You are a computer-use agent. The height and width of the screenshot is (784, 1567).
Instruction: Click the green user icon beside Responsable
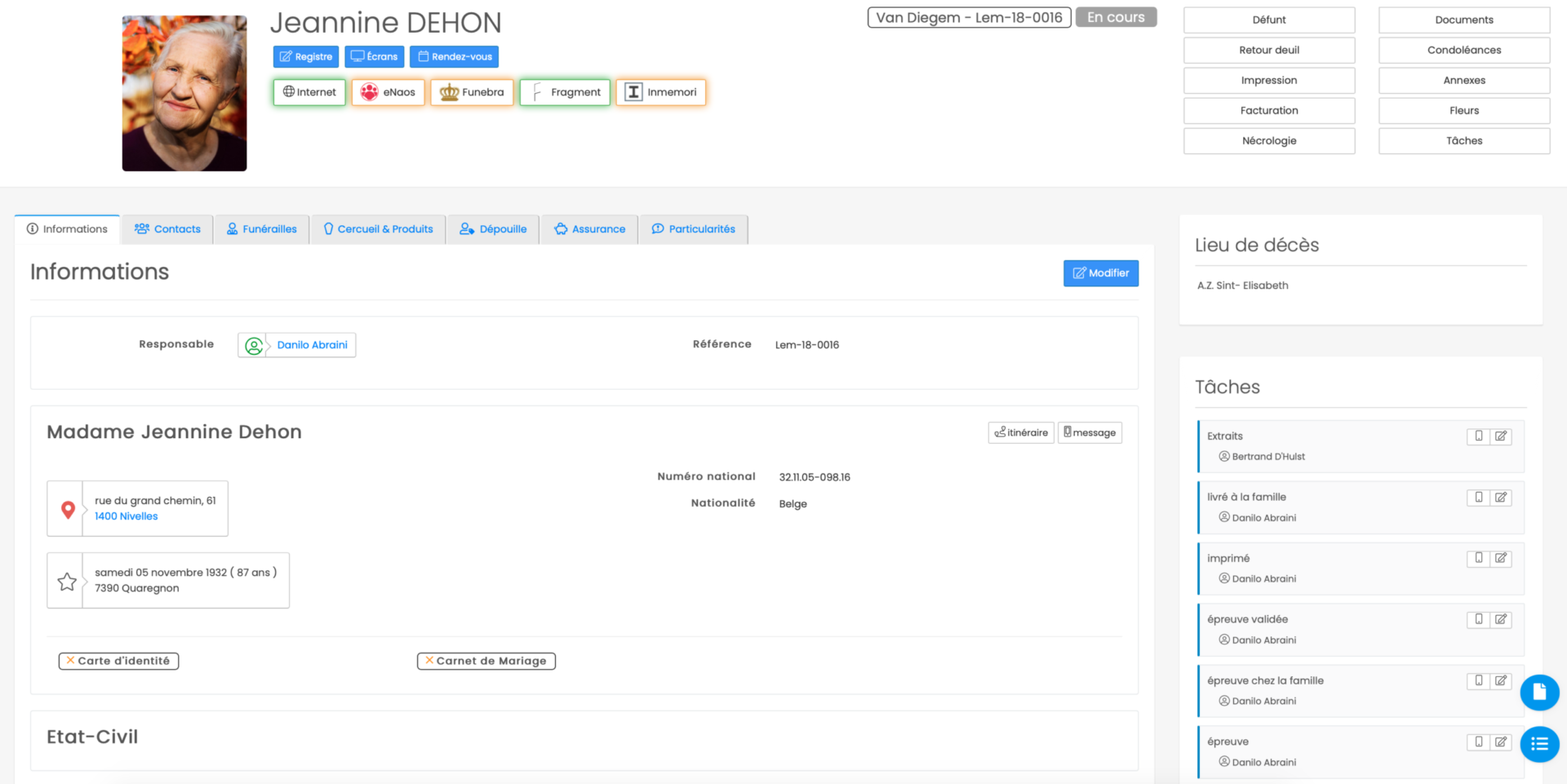pyautogui.click(x=254, y=346)
